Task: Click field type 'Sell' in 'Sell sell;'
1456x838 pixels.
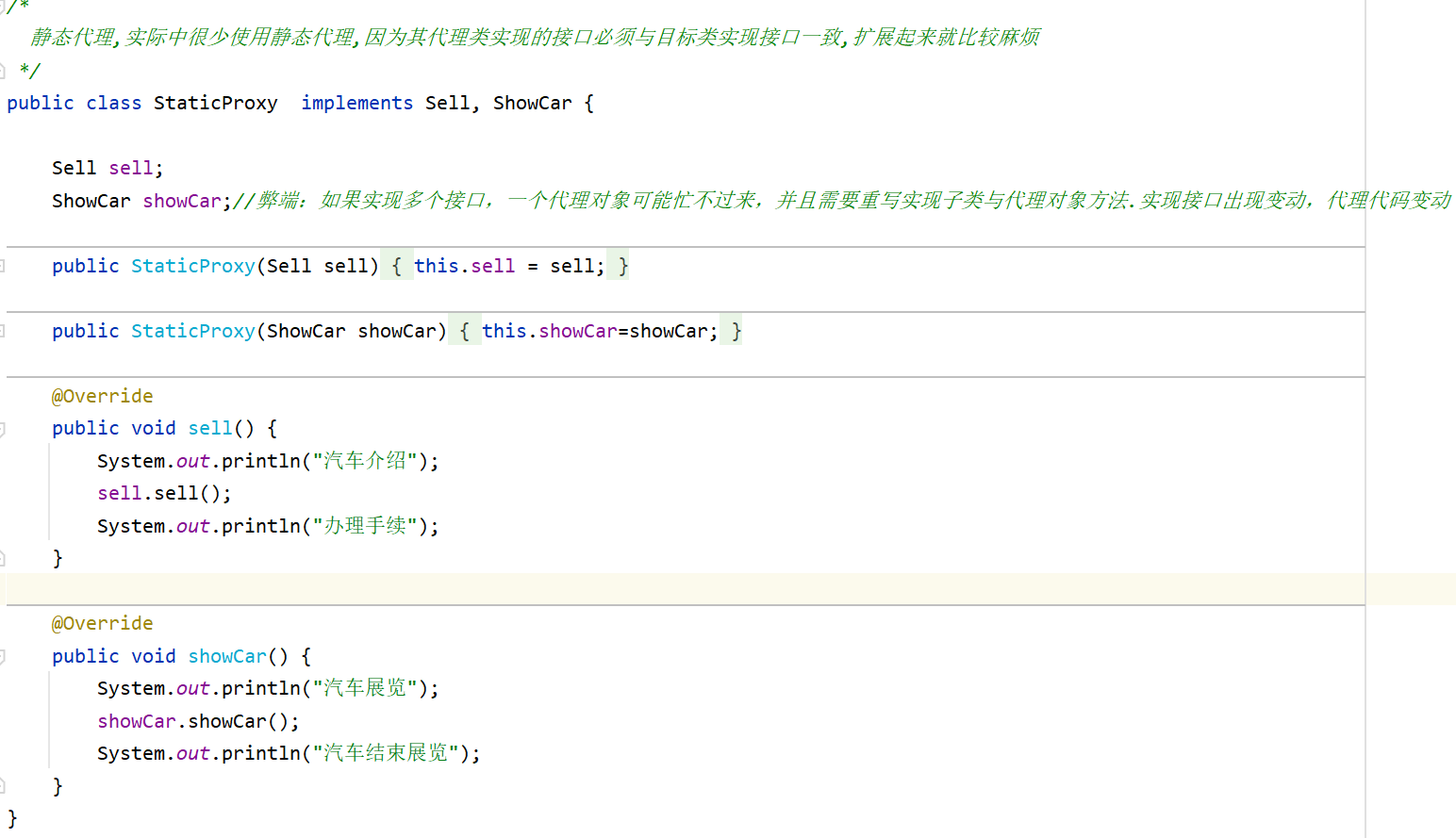Action: point(74,169)
